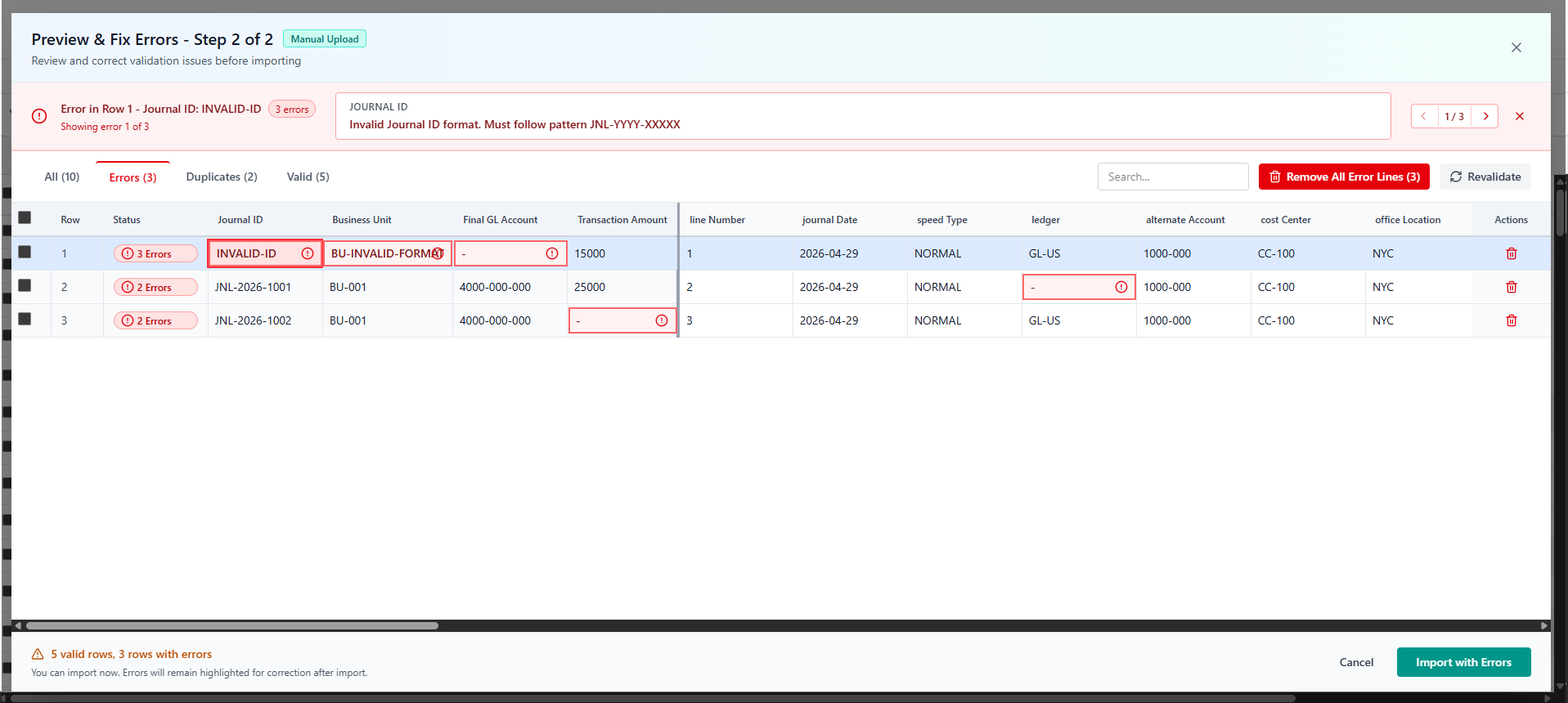The width and height of the screenshot is (1568, 703).
Task: Click the error icon in INVALID-ID cell
Action: pos(308,253)
